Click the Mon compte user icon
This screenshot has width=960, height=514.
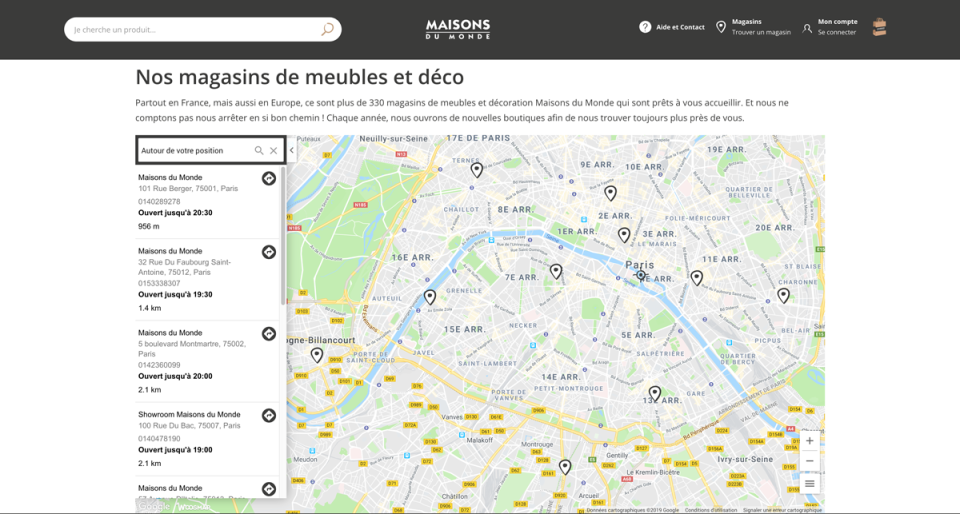(807, 28)
